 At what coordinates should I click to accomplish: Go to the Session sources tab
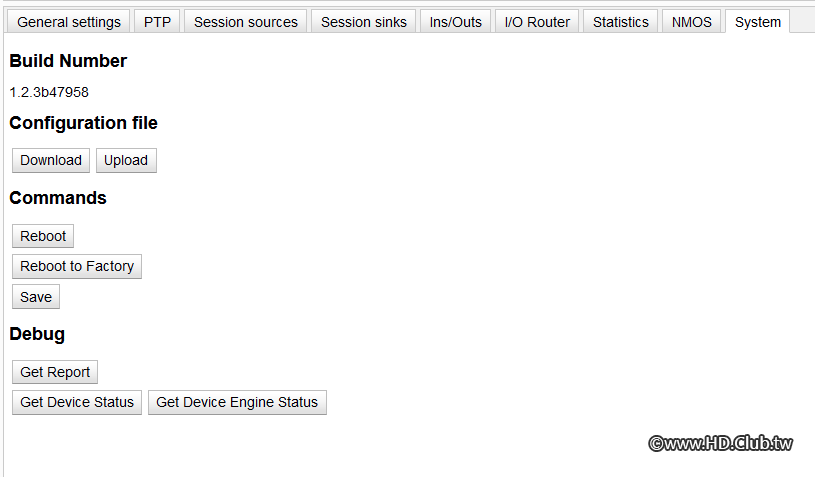coord(246,22)
